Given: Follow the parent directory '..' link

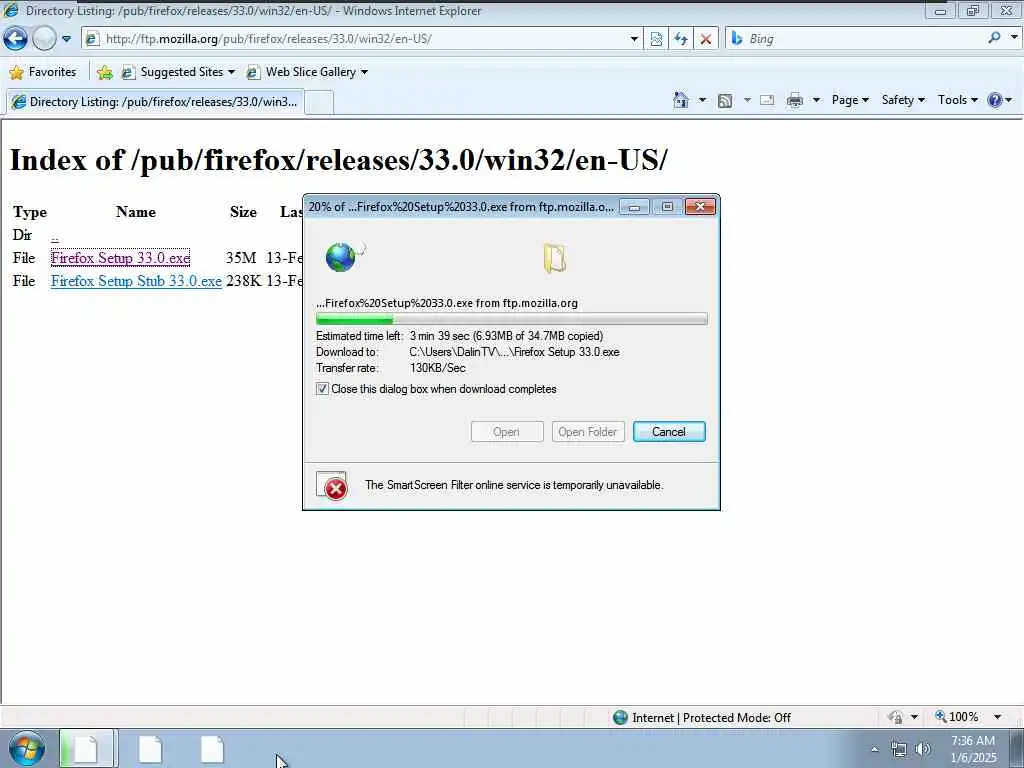Looking at the screenshot, I should [55, 236].
